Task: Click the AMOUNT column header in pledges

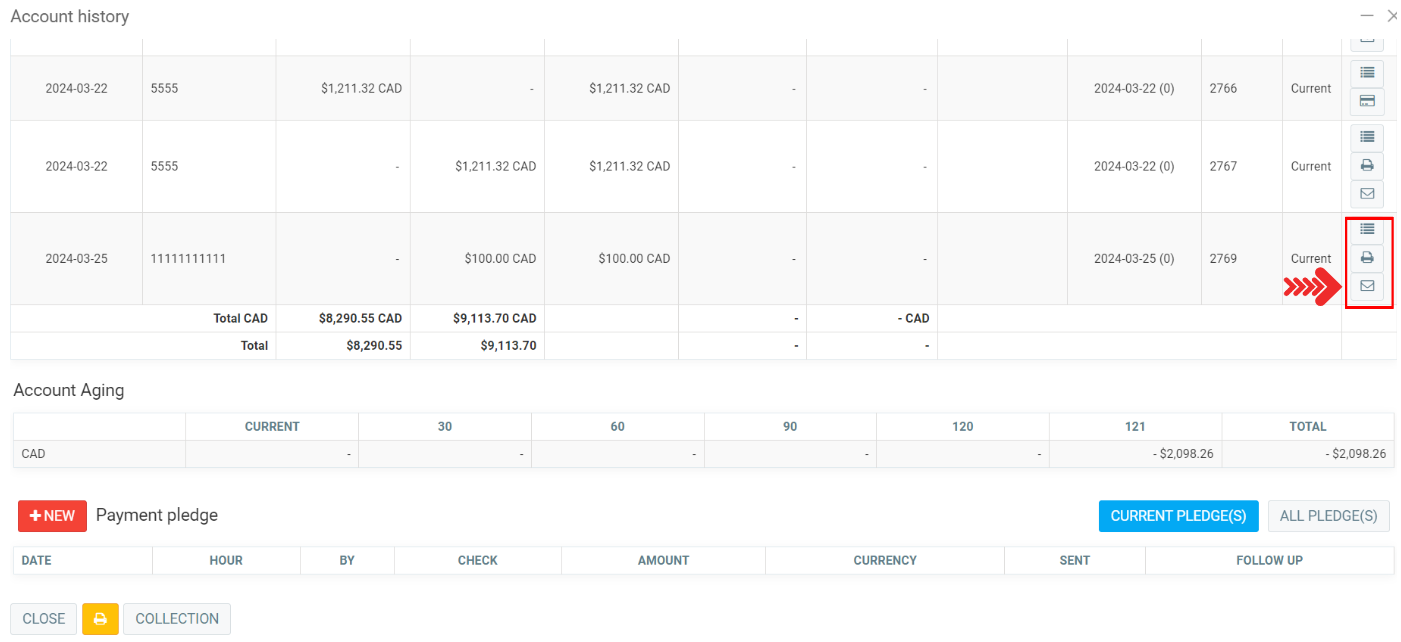Action: (x=663, y=561)
